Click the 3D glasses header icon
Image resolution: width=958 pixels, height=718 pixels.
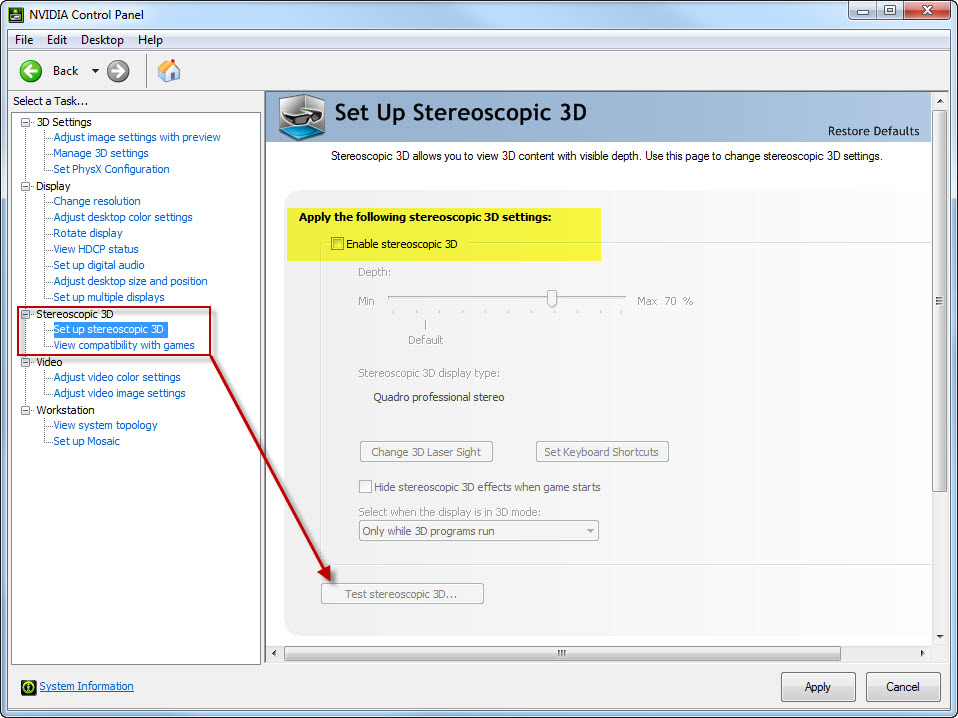tap(302, 116)
